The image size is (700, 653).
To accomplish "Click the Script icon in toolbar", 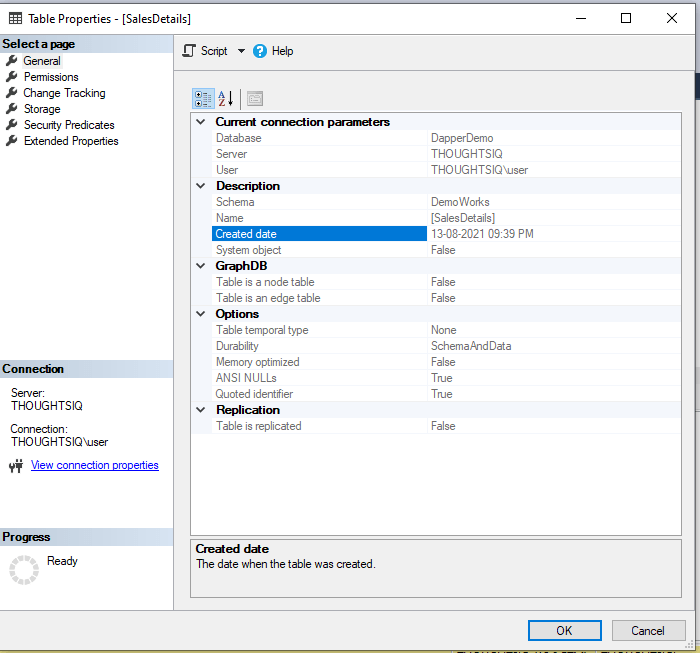I will [x=190, y=51].
